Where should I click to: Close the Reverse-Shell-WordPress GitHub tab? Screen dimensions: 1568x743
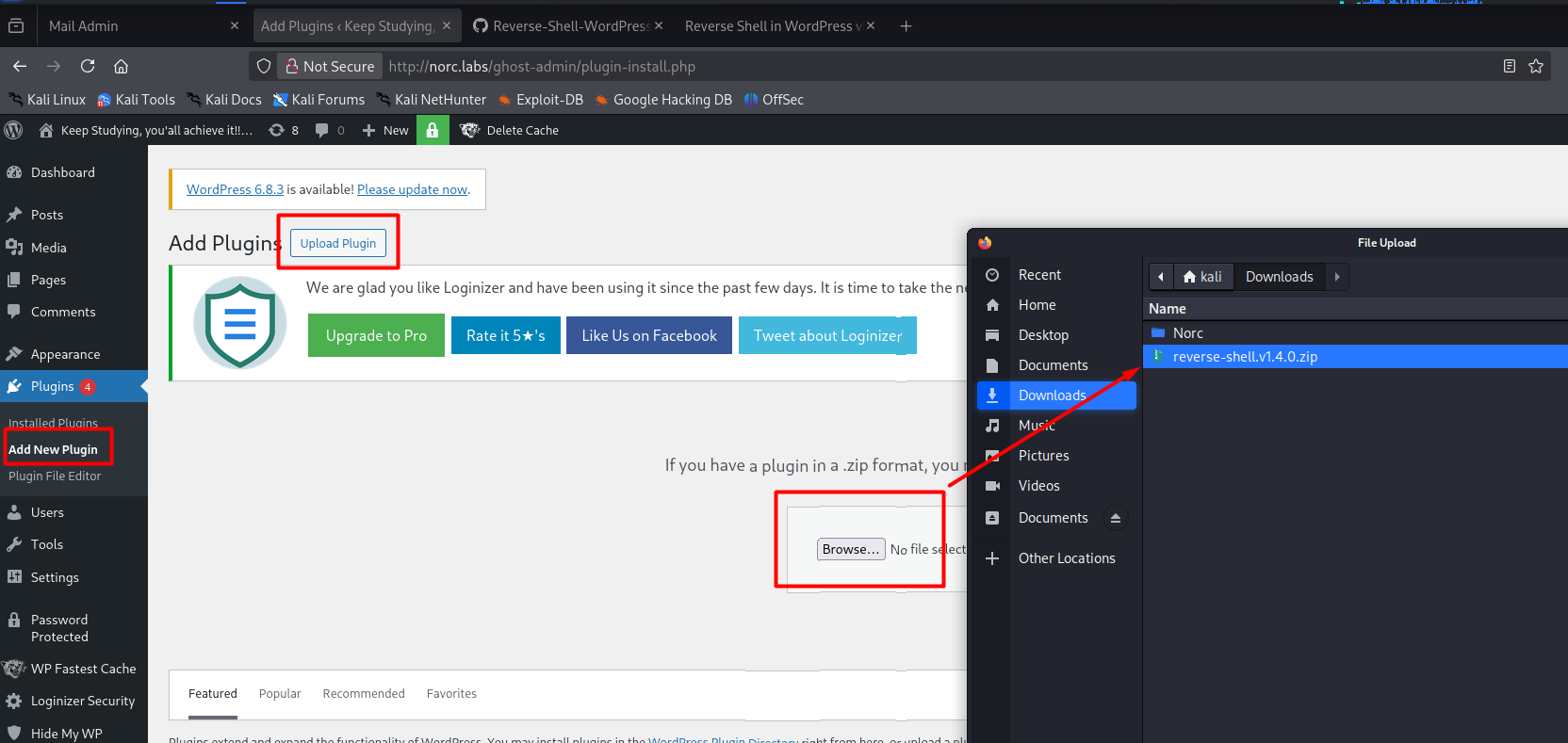659,26
